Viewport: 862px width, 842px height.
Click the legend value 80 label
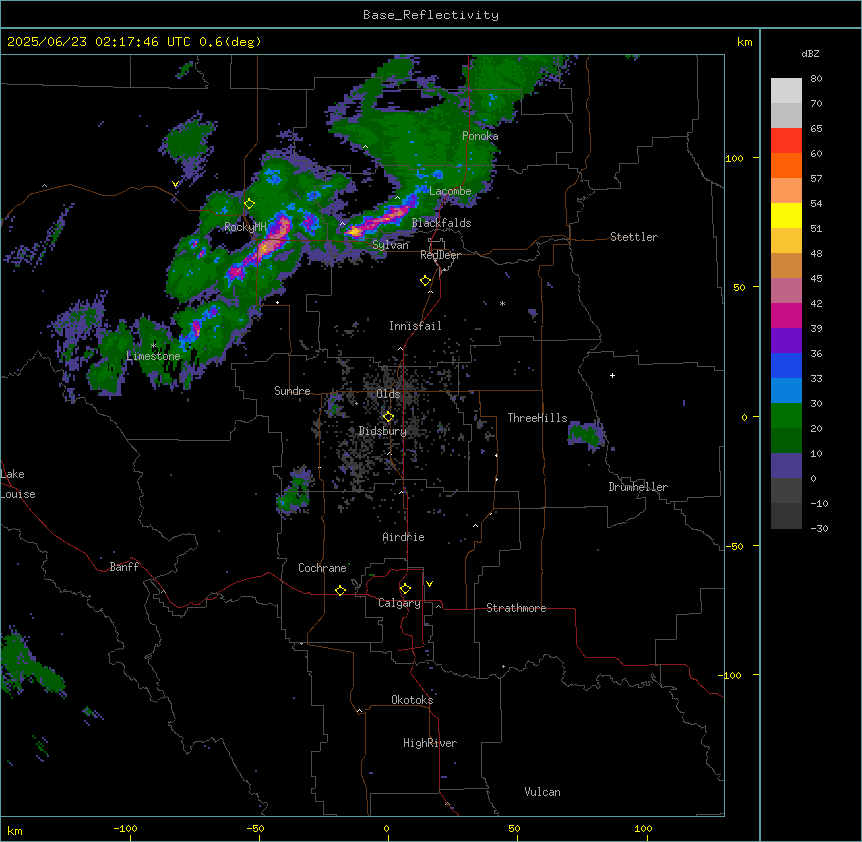click(816, 79)
